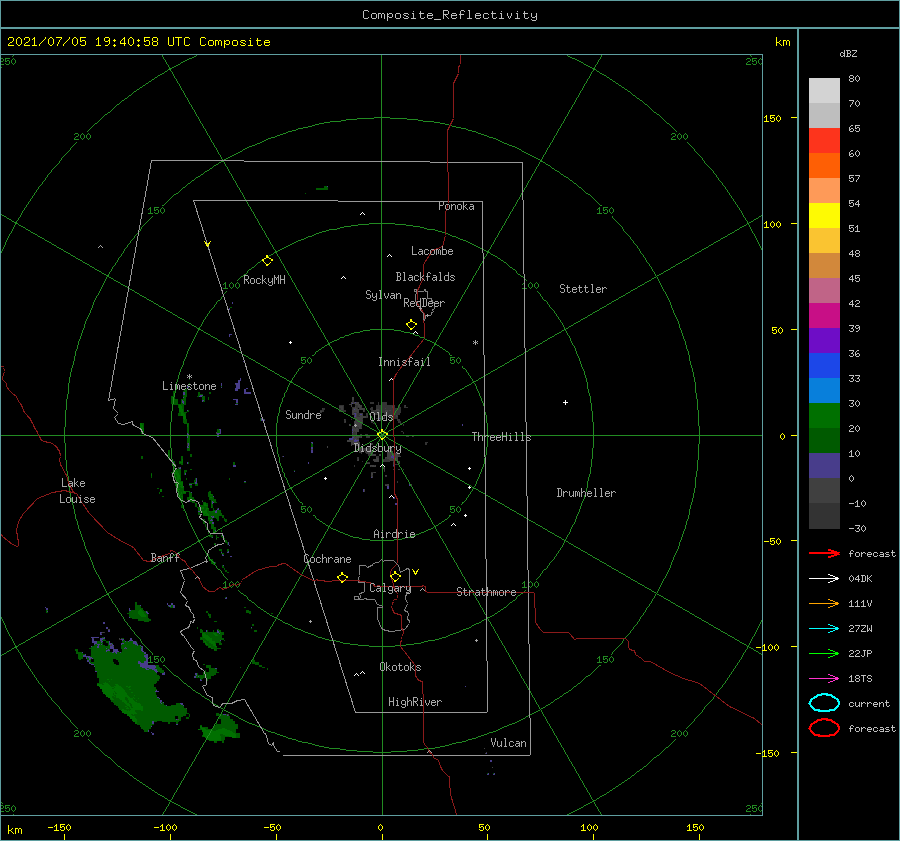
Task: Click the Innisfail label
Action: point(404,362)
